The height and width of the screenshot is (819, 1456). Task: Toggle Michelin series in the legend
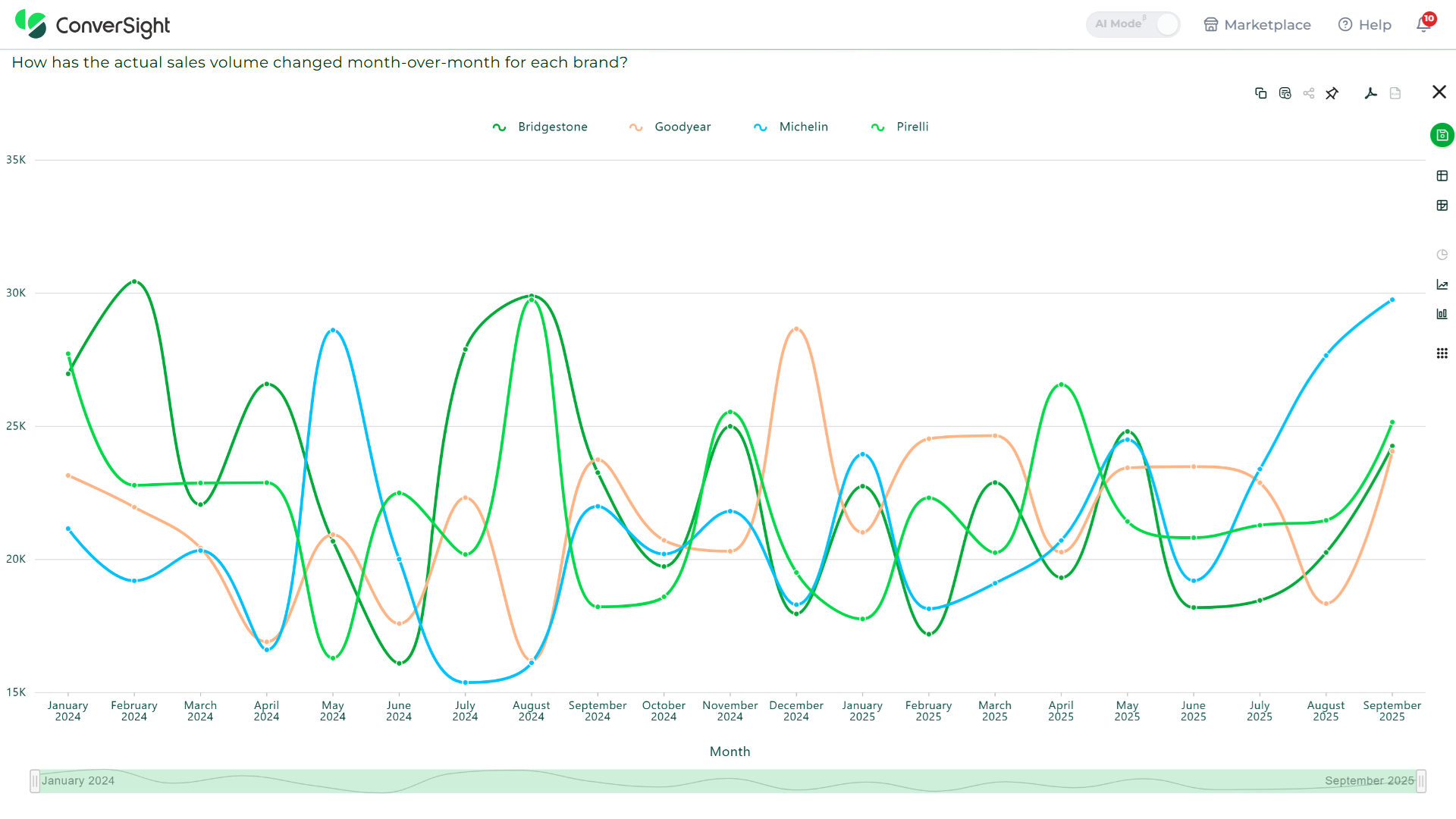(791, 127)
